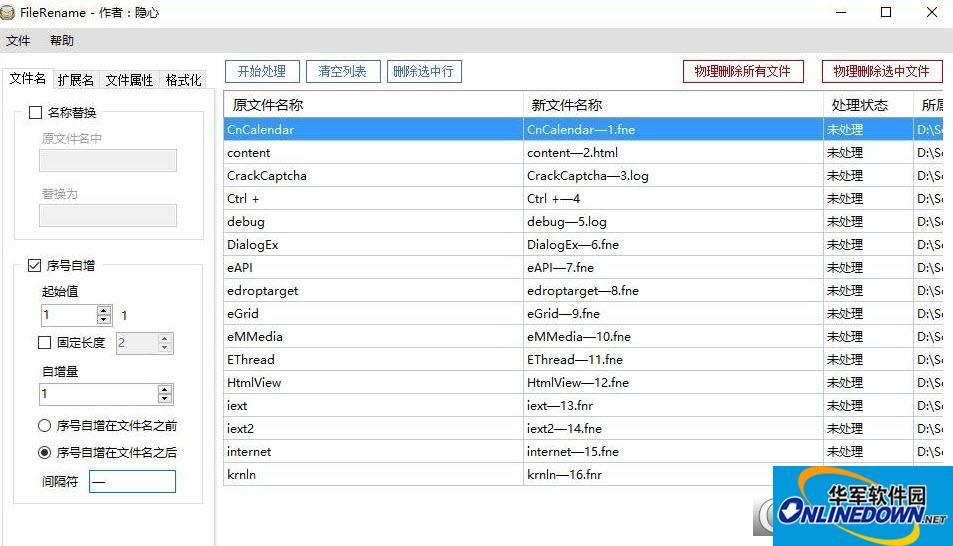Select the CrackCaptcha row

click(x=583, y=176)
